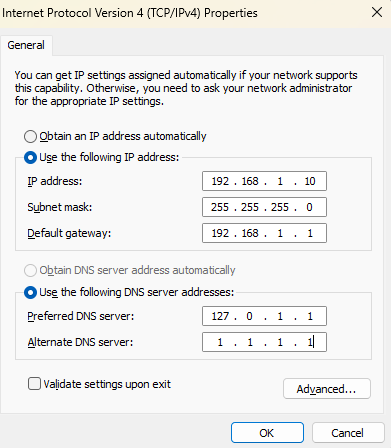Close the TCP/IPv4 Properties dialog
The width and height of the screenshot is (391, 448).
(377, 13)
